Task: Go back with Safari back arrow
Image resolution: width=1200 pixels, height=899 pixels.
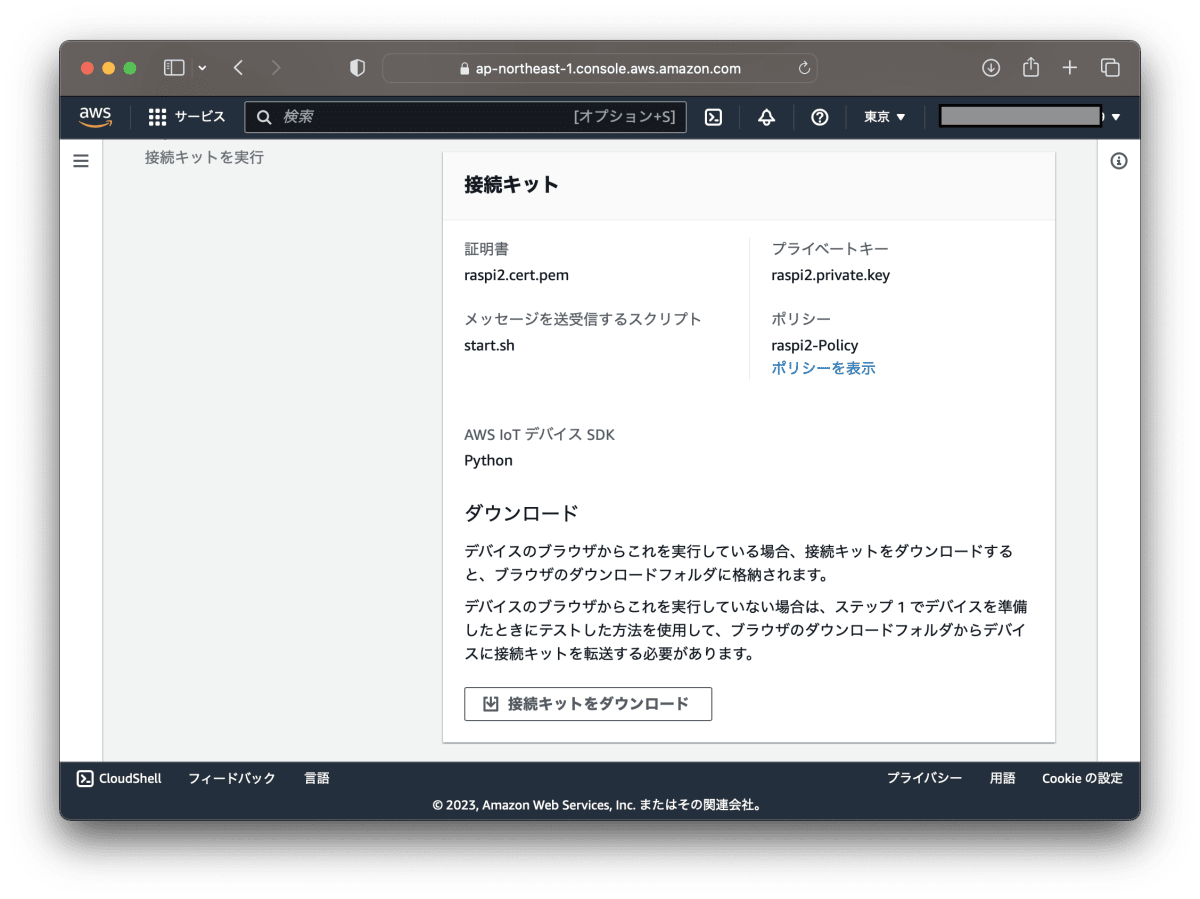Action: [x=238, y=68]
